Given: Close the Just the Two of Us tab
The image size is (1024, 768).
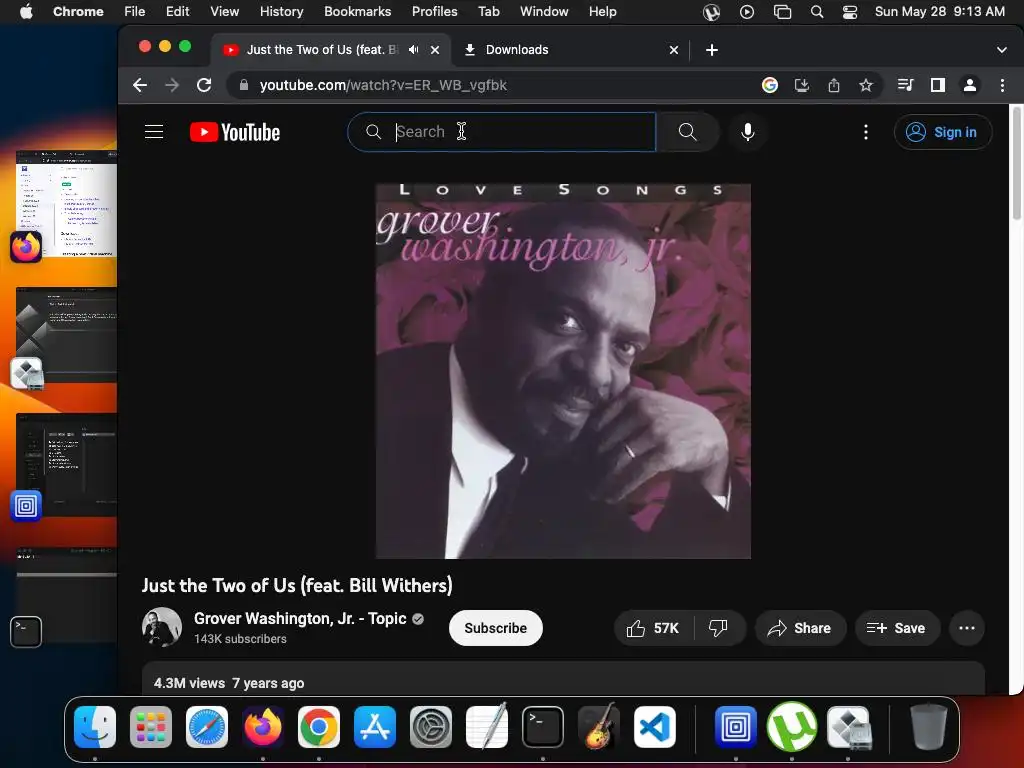Looking at the screenshot, I should click(x=435, y=50).
